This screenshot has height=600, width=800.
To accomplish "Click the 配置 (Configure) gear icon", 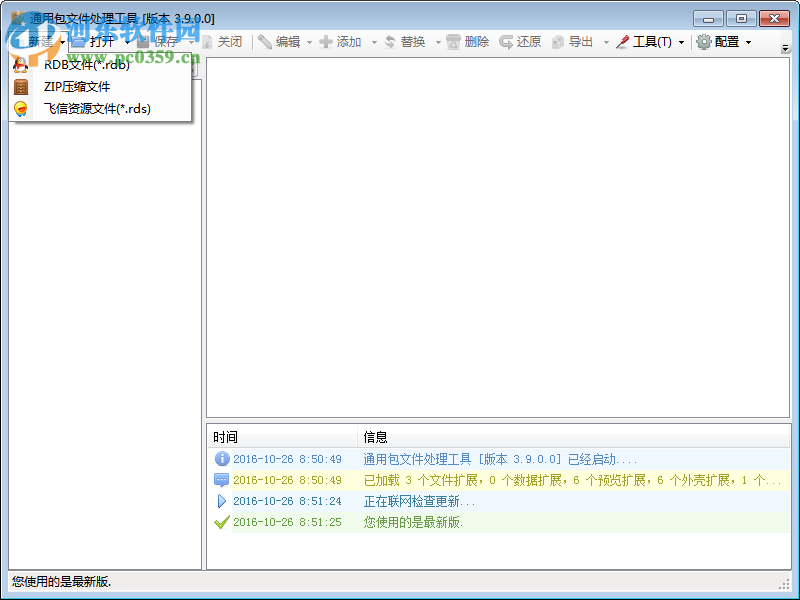I will click(704, 42).
